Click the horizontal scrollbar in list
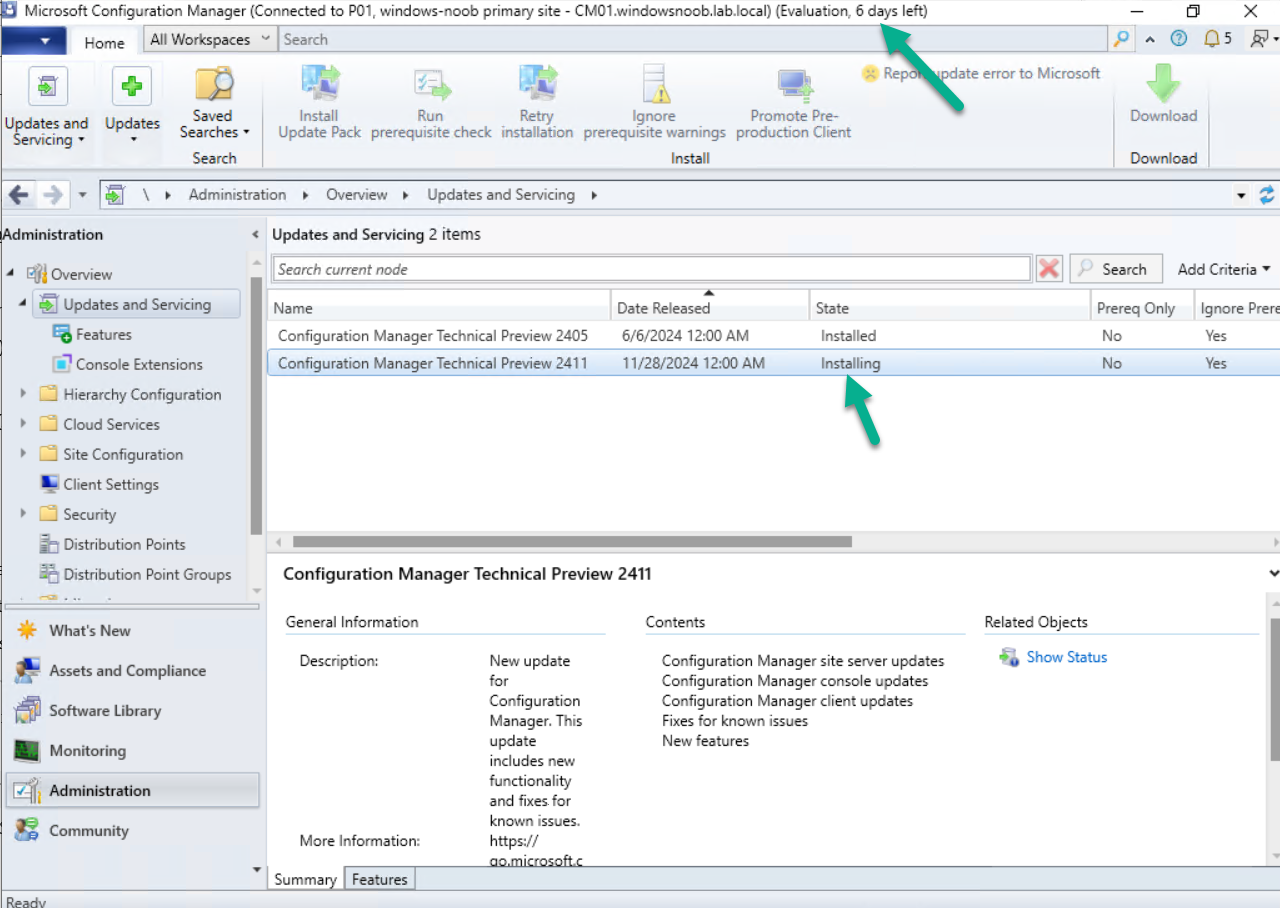Image resolution: width=1280 pixels, height=908 pixels. 572,542
